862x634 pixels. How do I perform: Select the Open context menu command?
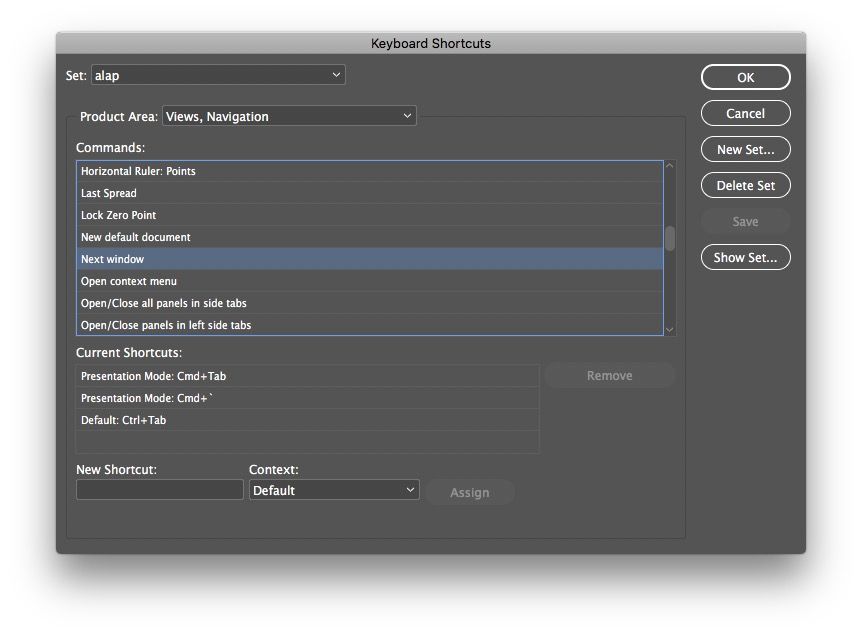[369, 281]
